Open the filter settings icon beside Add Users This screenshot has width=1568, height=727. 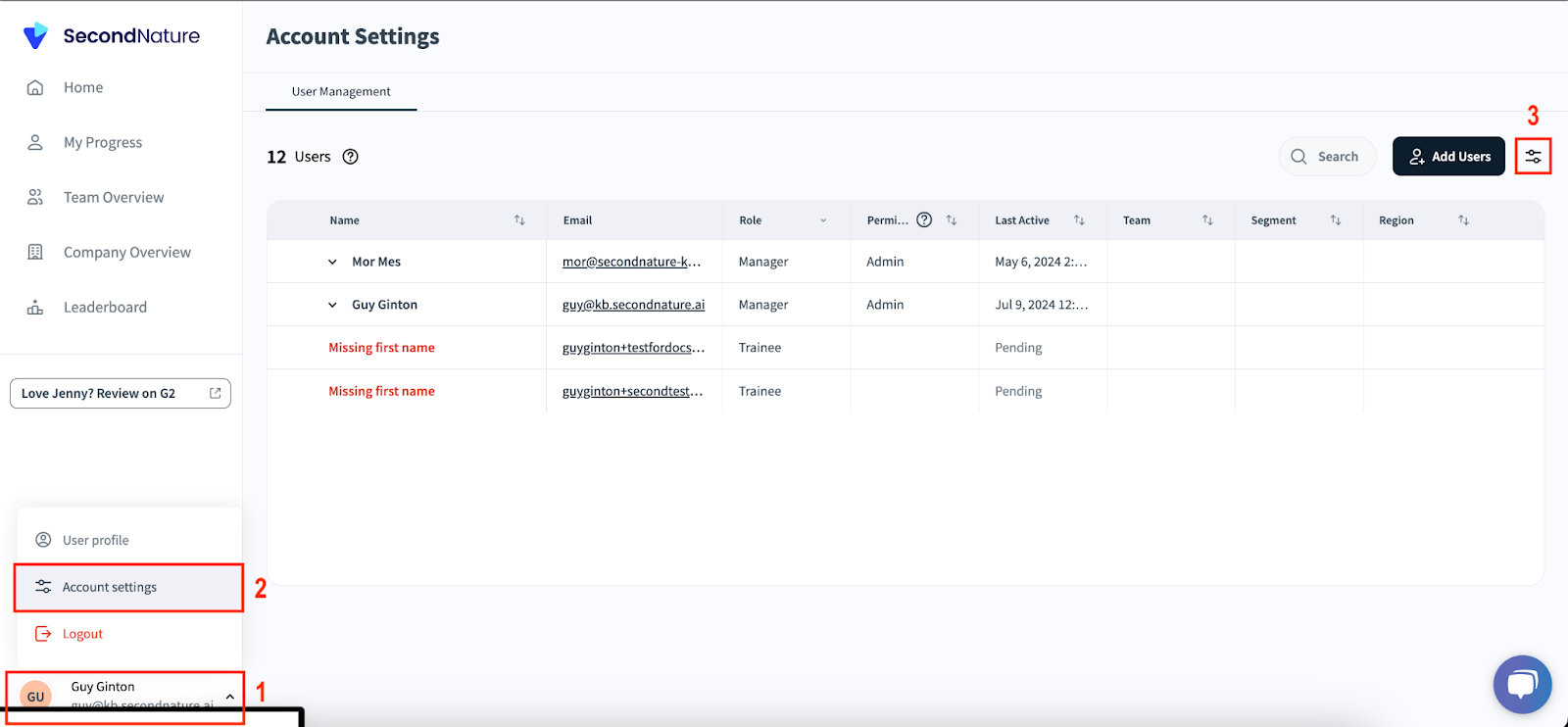(1533, 157)
